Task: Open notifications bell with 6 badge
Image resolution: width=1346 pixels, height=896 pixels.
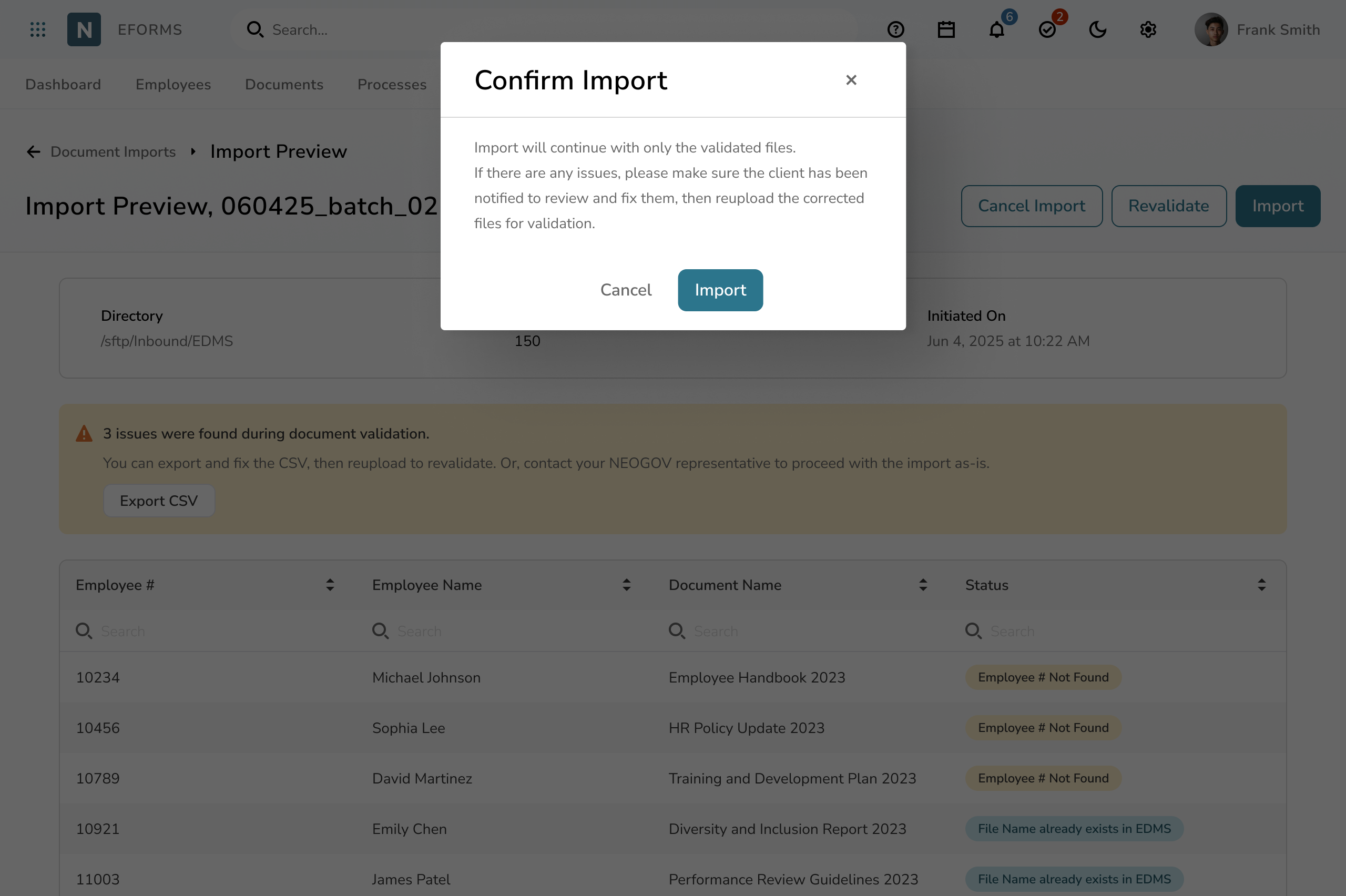Action: [996, 30]
